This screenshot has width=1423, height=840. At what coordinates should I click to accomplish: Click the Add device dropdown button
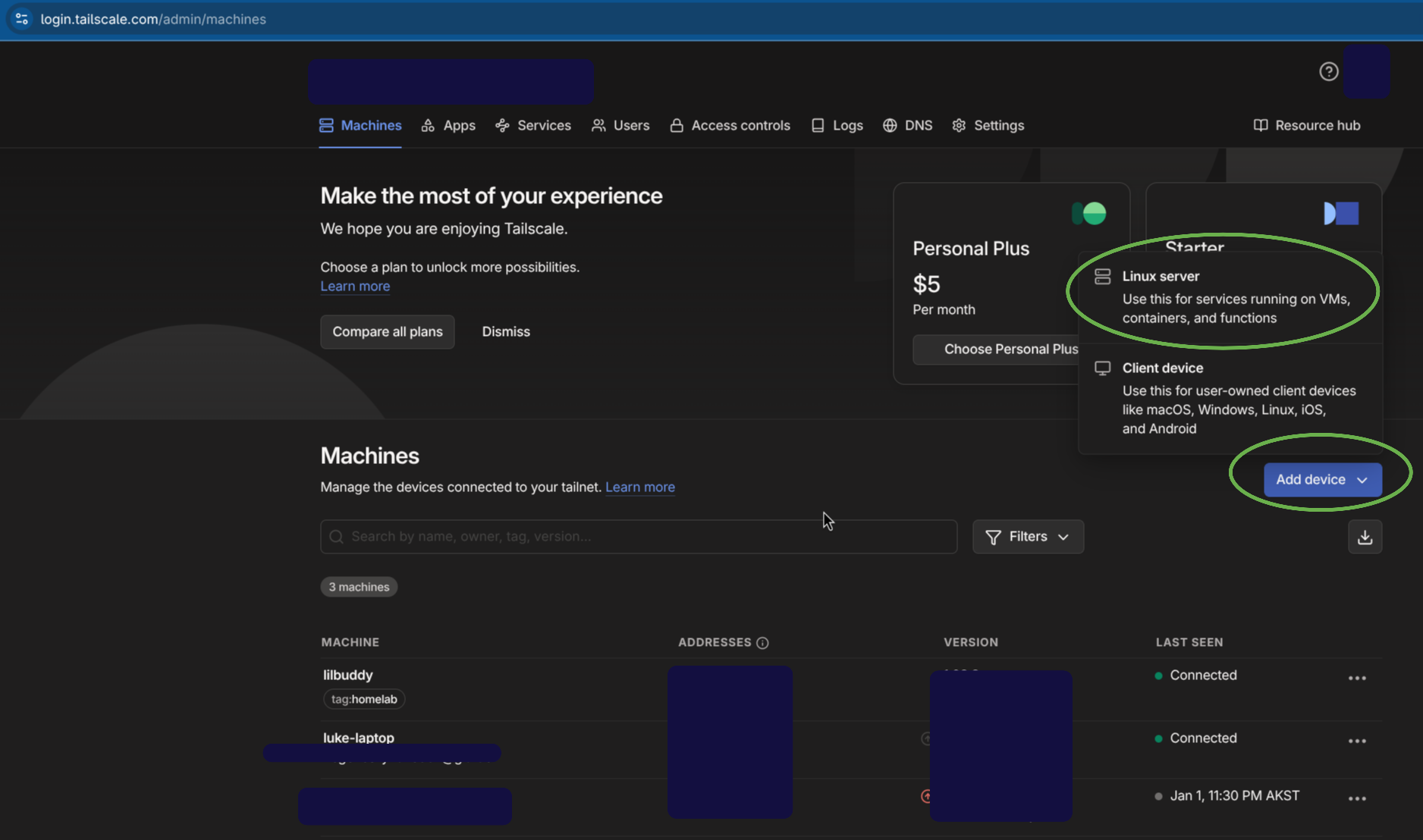click(1322, 480)
